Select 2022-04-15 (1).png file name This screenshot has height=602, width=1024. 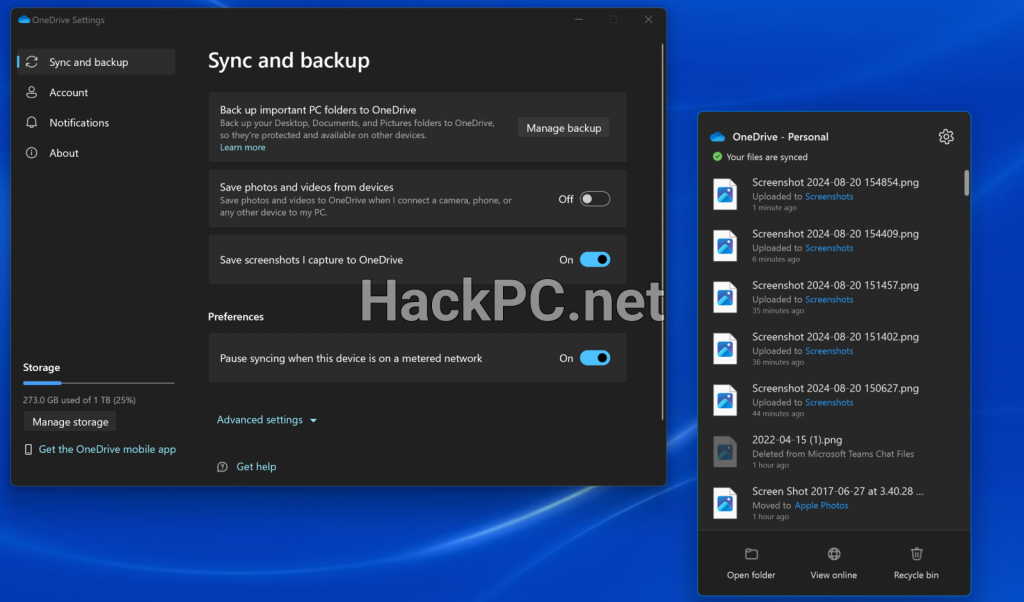click(797, 440)
